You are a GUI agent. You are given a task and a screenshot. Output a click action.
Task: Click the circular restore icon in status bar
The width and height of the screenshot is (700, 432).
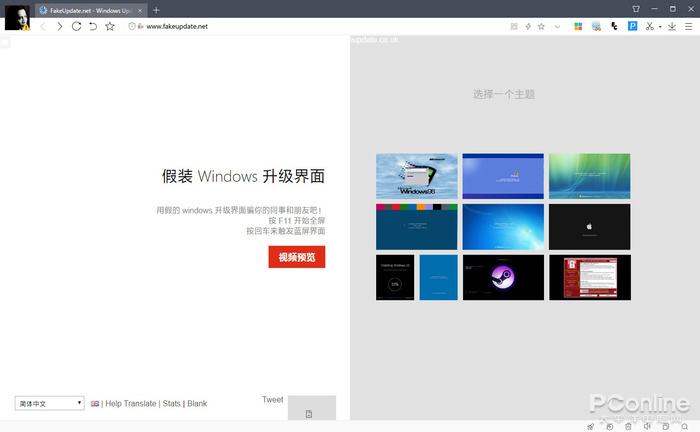(x=610, y=427)
